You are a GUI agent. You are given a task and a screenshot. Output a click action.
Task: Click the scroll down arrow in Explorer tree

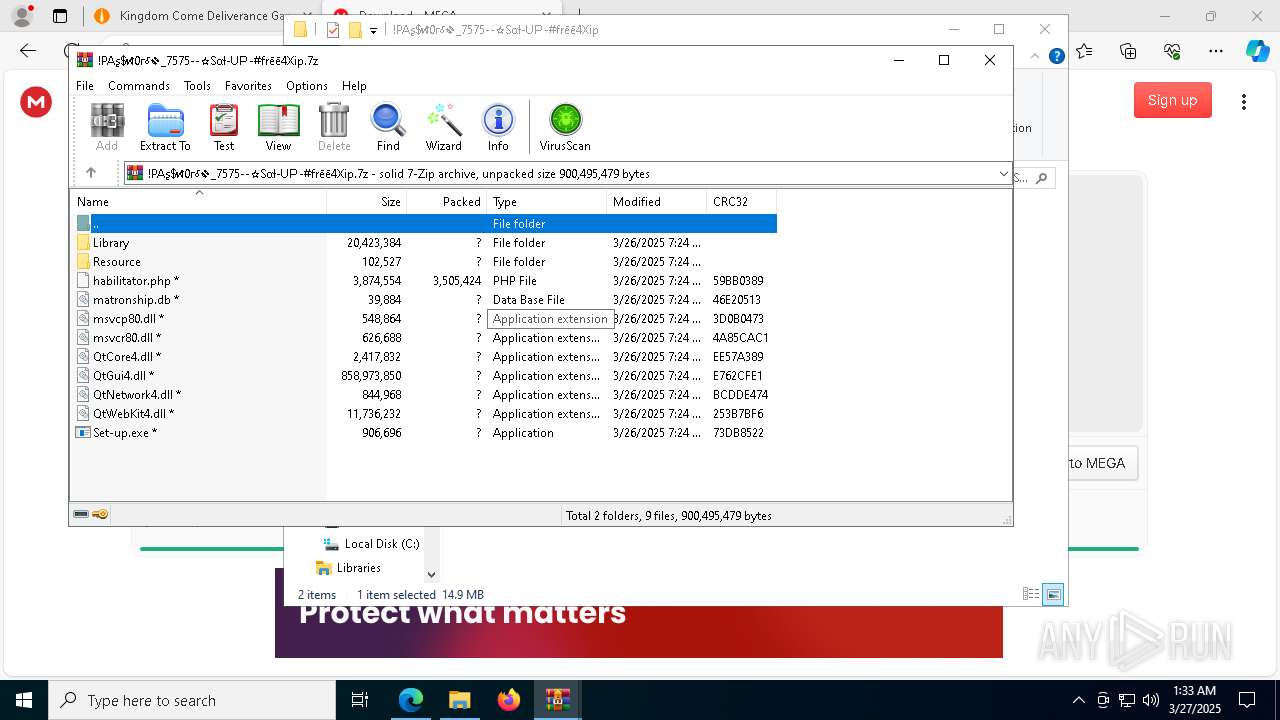click(432, 575)
